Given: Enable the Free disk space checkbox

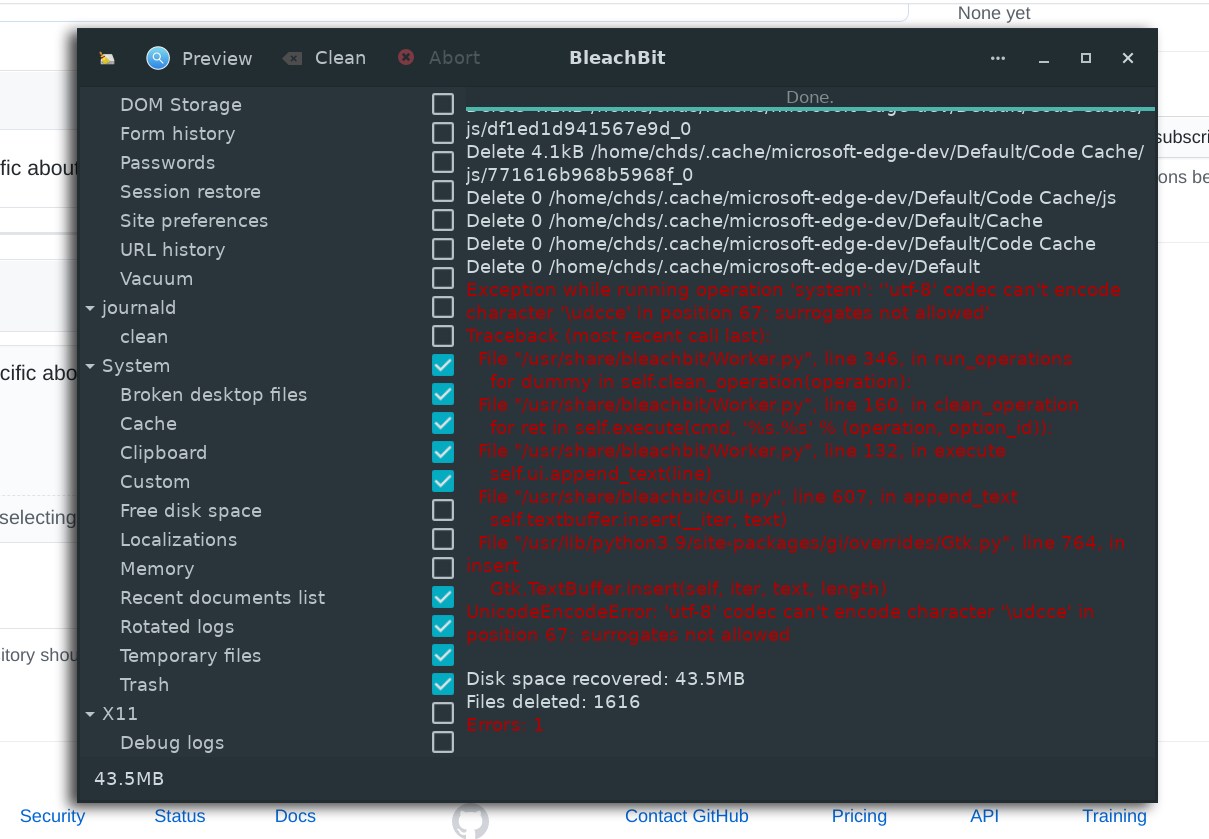Looking at the screenshot, I should pos(442,510).
